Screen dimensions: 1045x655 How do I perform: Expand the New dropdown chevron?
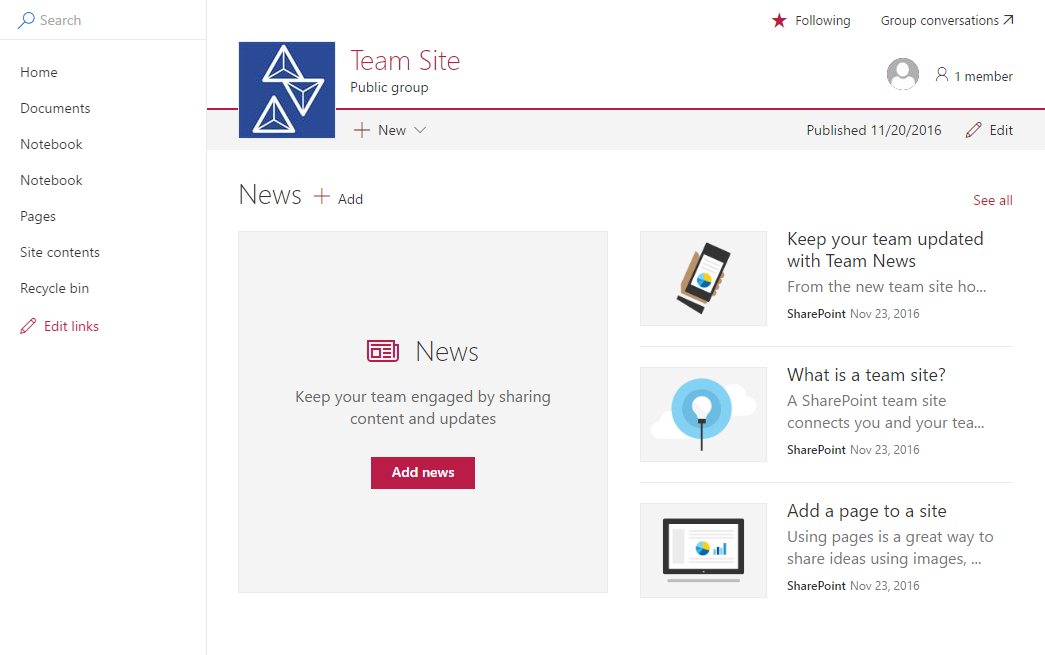tap(420, 130)
